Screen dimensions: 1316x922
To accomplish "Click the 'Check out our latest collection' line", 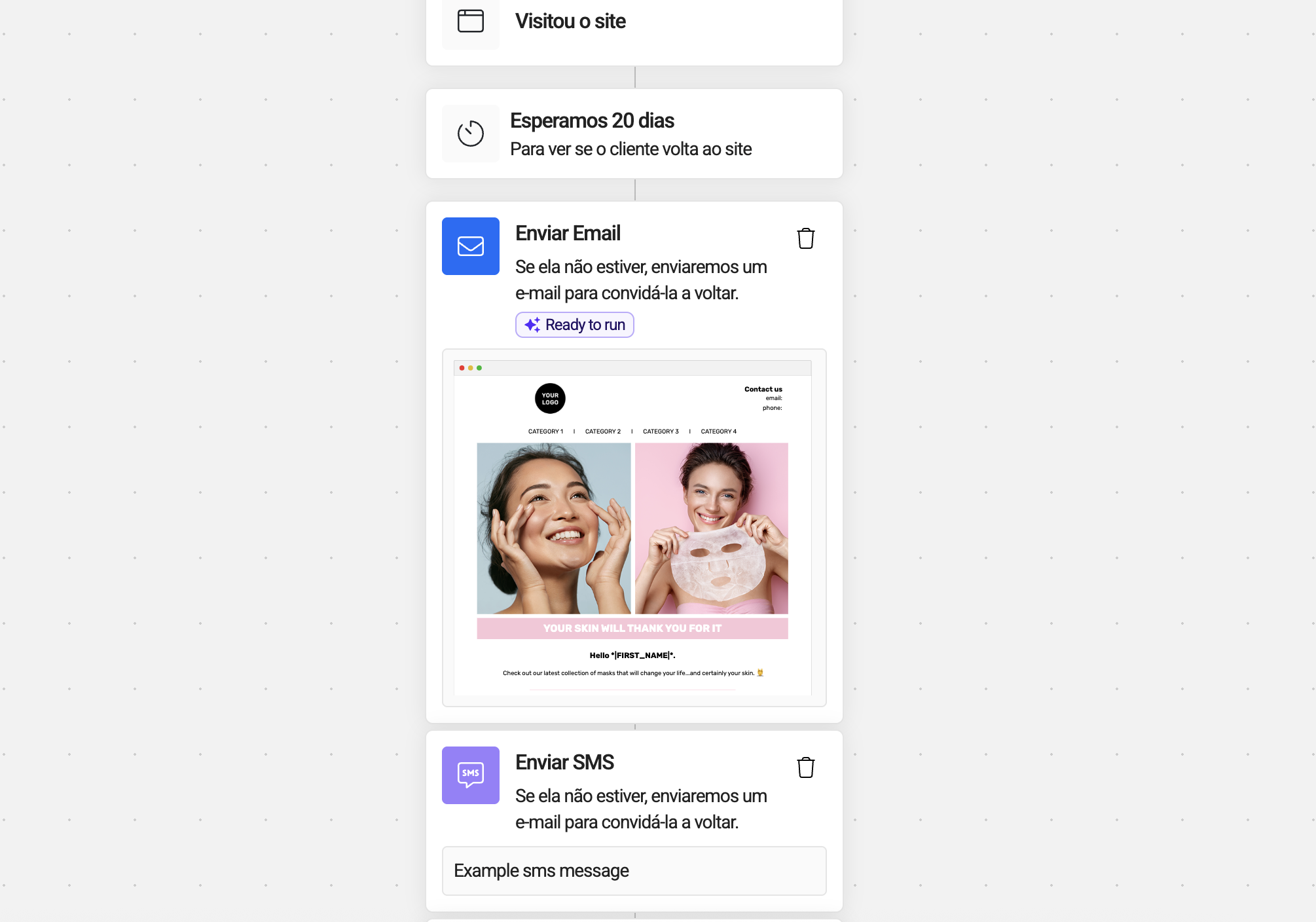I will [632, 673].
